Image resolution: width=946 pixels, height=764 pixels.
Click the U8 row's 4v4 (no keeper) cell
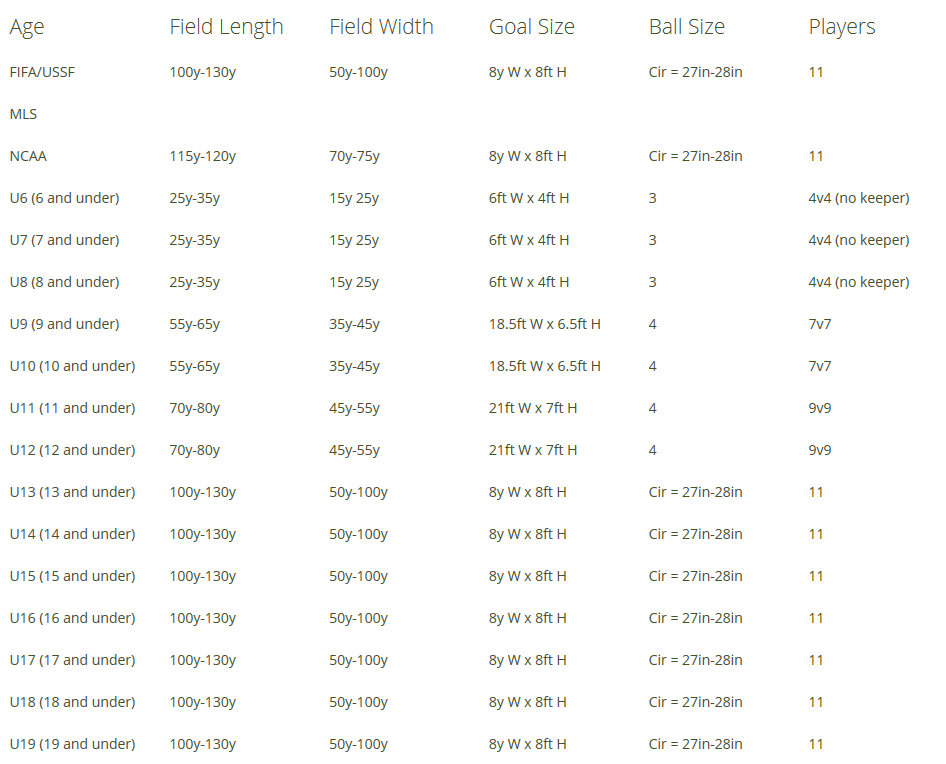(x=858, y=282)
